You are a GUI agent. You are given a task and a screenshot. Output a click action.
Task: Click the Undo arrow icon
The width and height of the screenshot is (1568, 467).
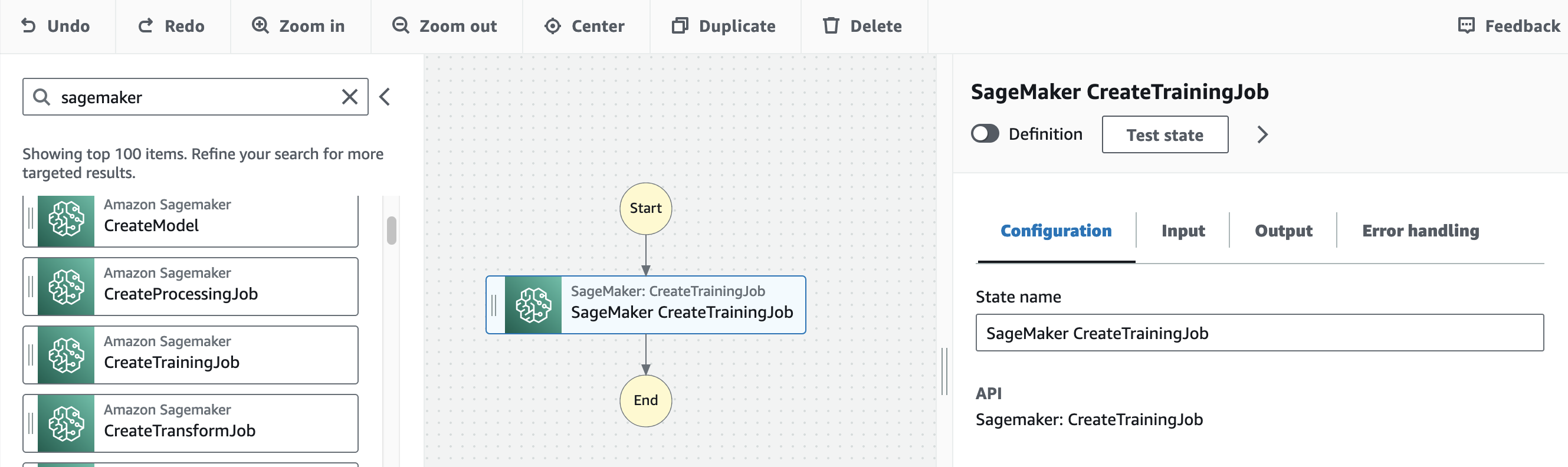coord(28,25)
